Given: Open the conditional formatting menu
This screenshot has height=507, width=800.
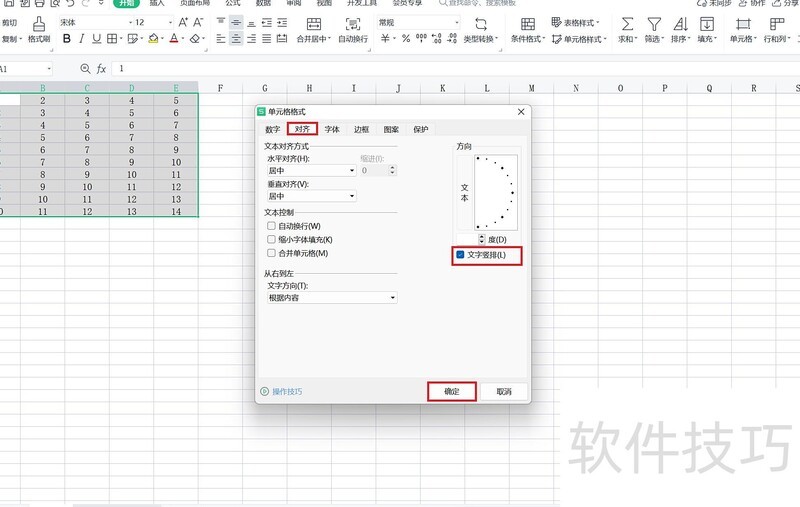Looking at the screenshot, I should coord(528,30).
